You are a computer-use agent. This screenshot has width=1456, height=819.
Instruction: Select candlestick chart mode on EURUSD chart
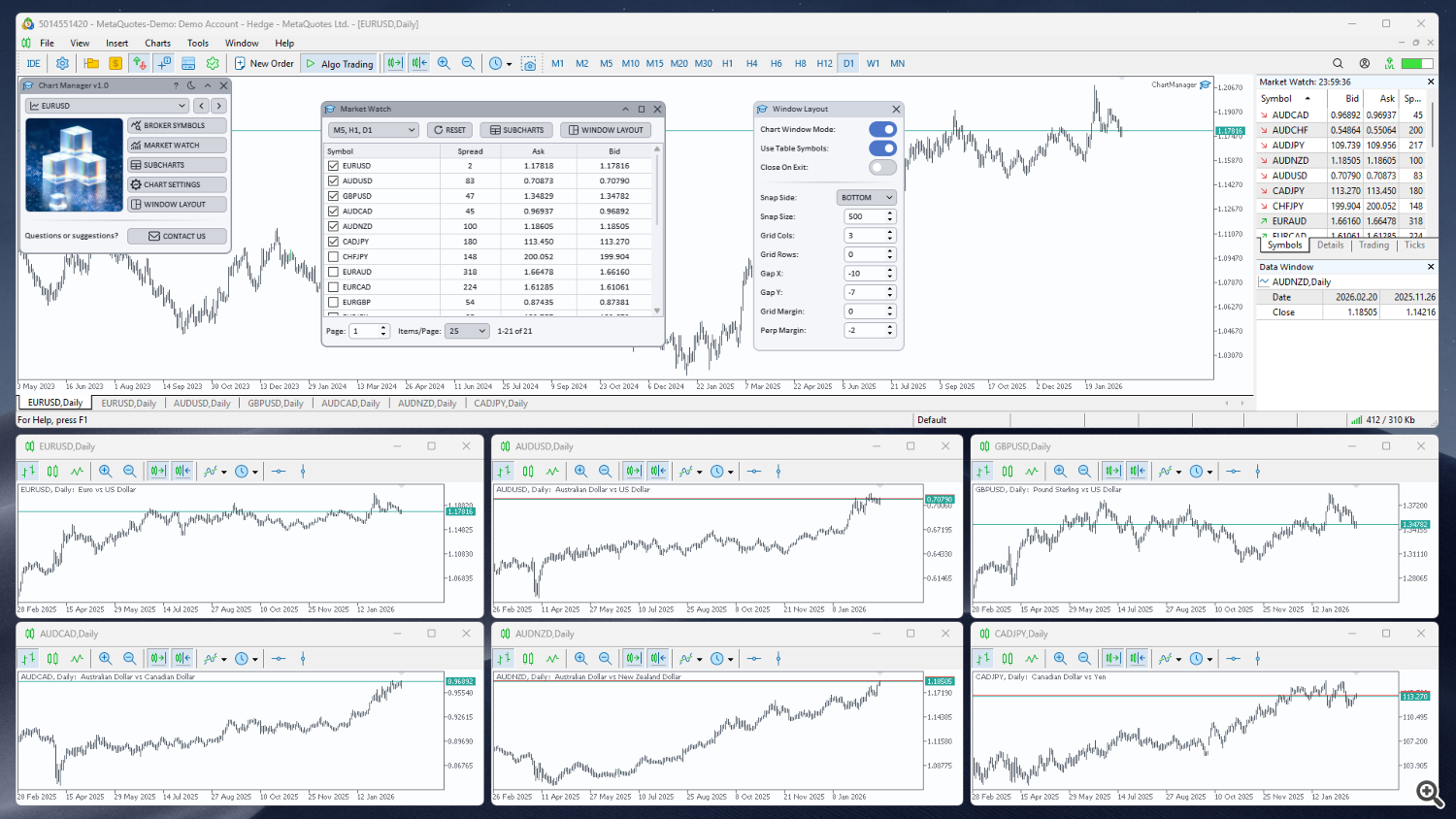click(53, 471)
